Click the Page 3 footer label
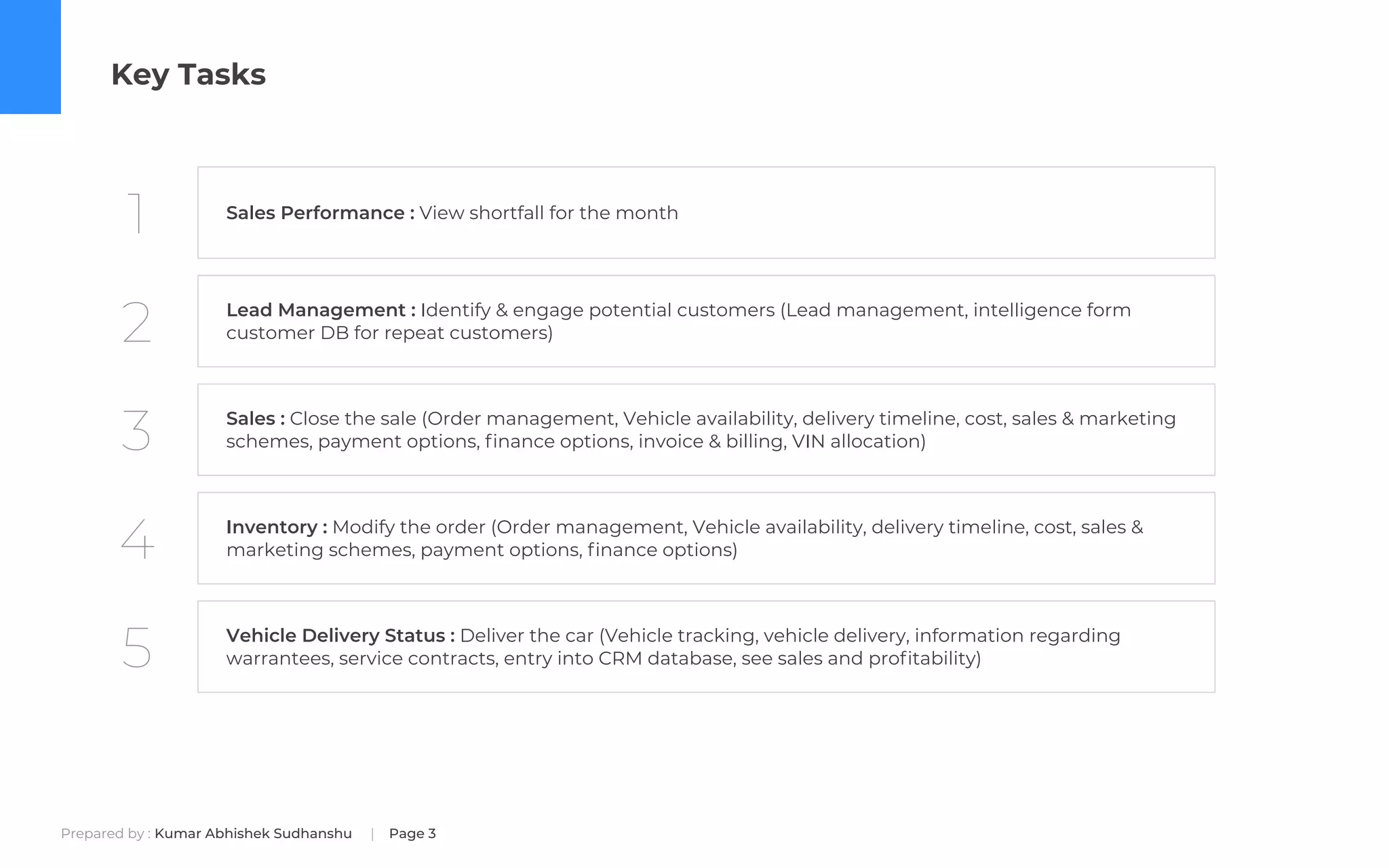This screenshot has height=868, width=1389. click(412, 833)
